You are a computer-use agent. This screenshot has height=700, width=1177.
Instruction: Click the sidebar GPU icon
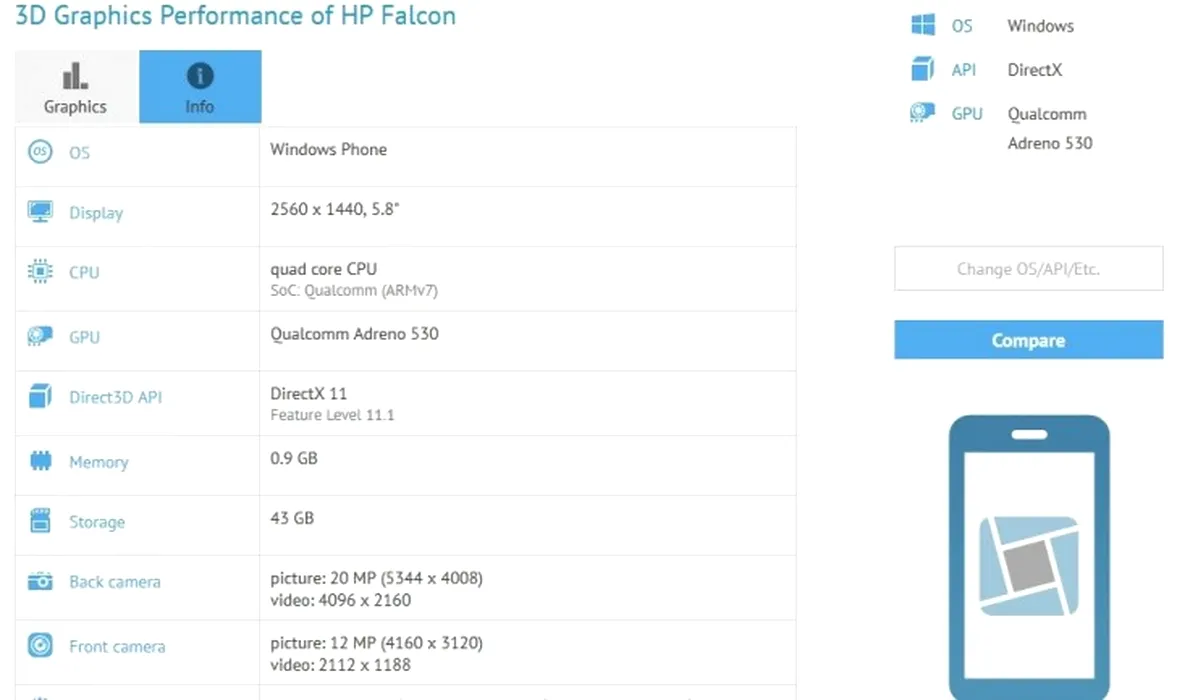pyautogui.click(x=922, y=113)
